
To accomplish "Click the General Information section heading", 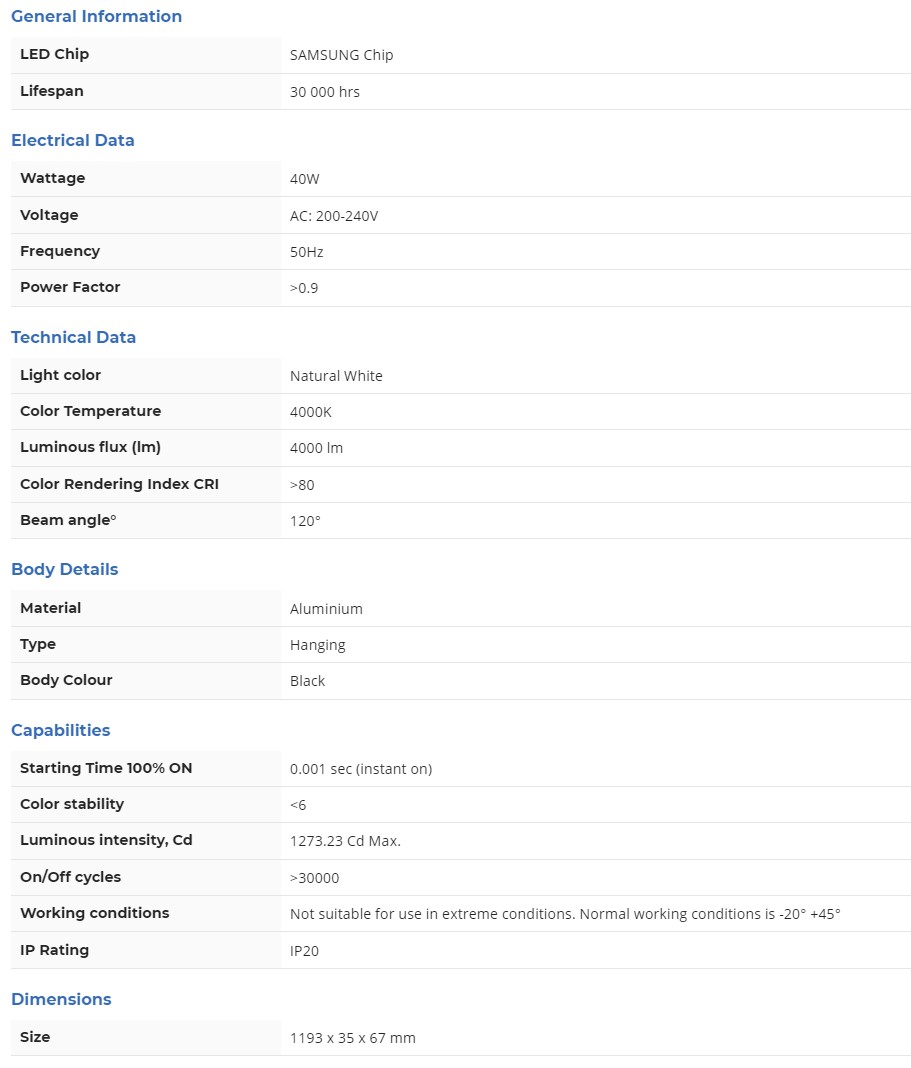I will coord(96,16).
